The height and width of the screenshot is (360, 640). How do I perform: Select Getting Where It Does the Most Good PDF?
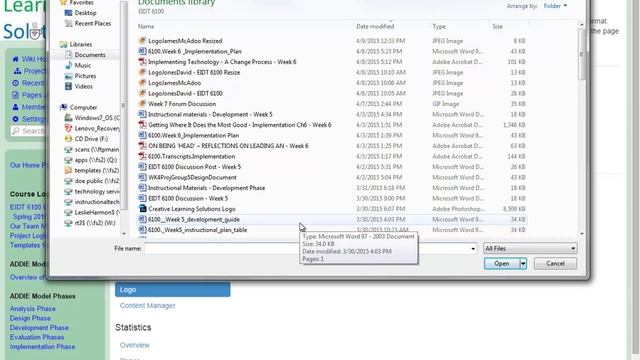pyautogui.click(x=240, y=125)
